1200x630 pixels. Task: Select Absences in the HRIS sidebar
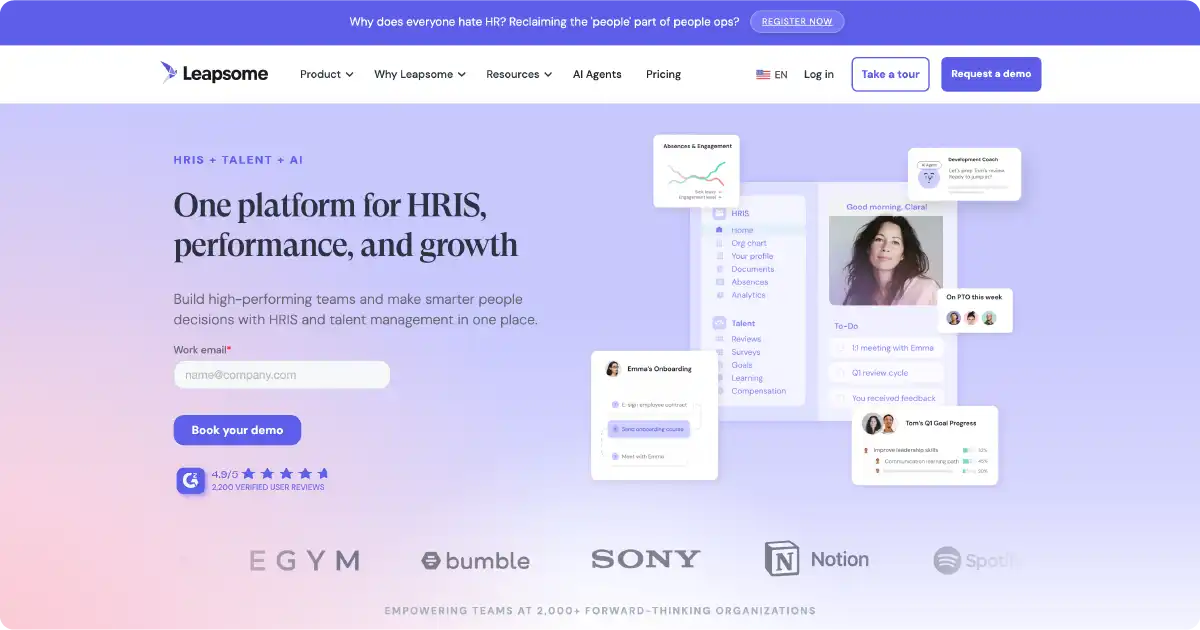point(750,282)
